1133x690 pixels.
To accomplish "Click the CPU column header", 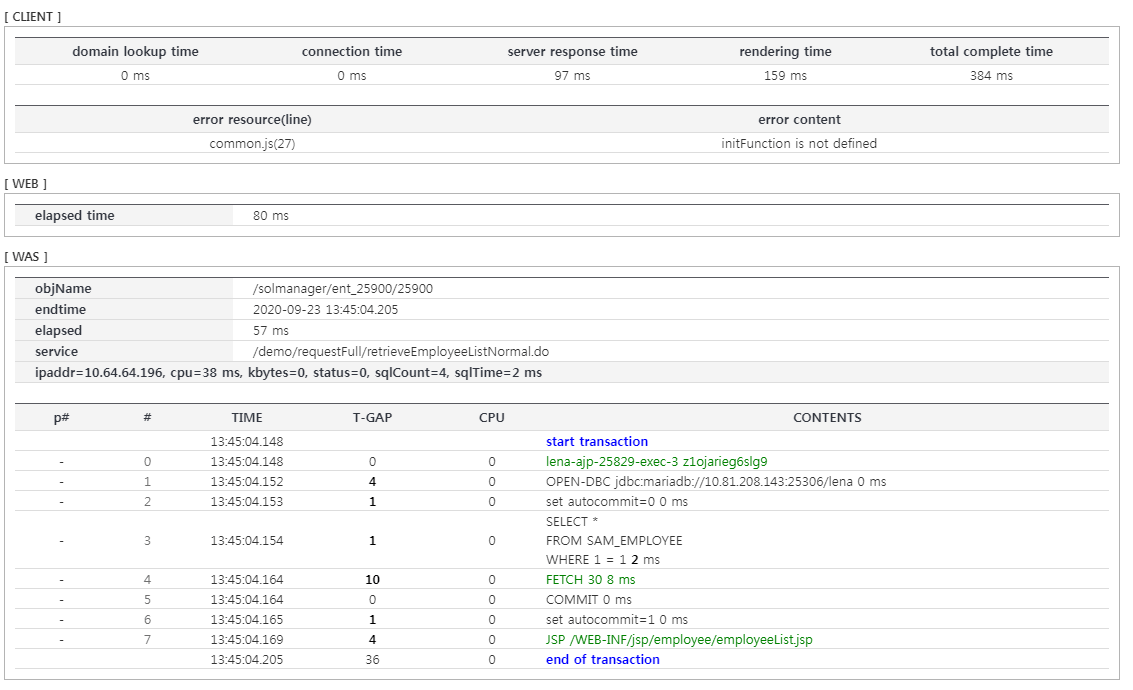I will click(491, 417).
